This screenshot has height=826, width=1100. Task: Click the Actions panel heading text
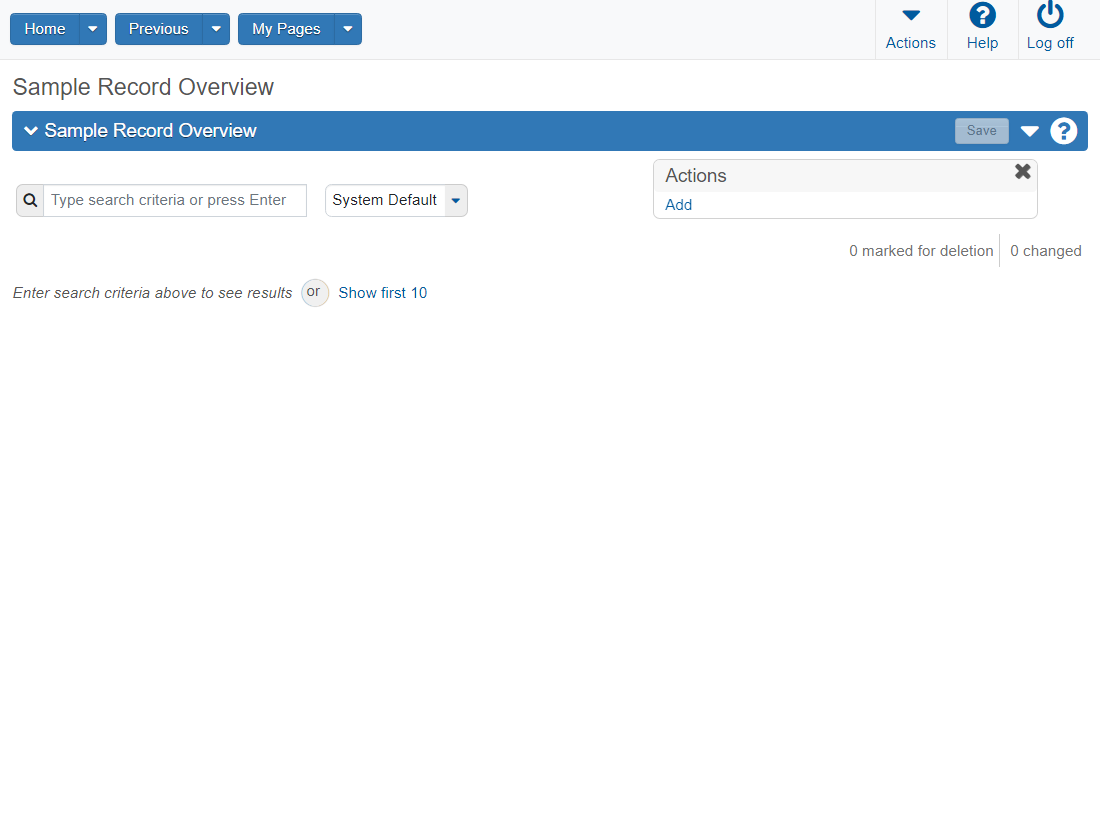pos(696,175)
